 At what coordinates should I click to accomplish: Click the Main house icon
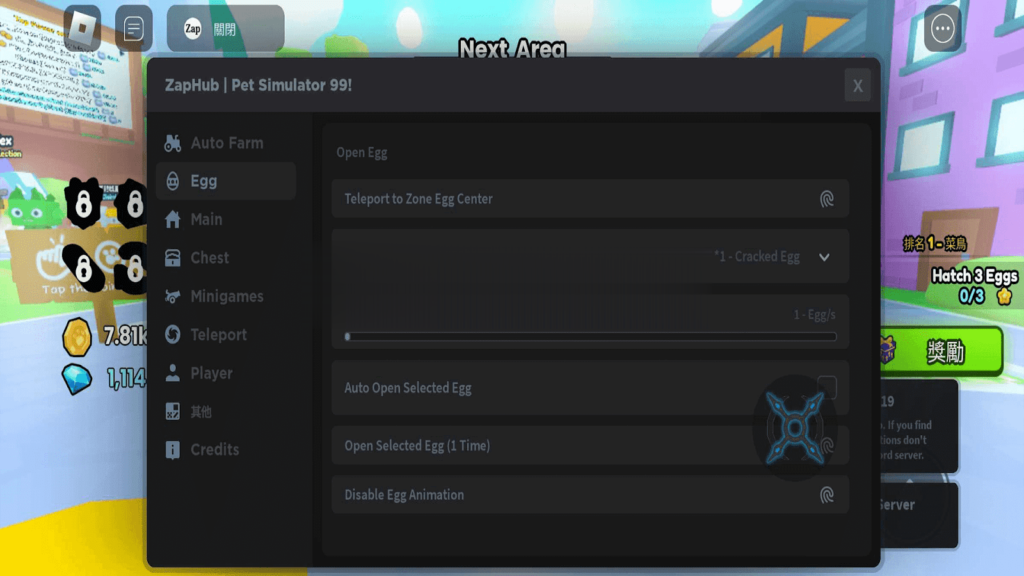point(173,219)
